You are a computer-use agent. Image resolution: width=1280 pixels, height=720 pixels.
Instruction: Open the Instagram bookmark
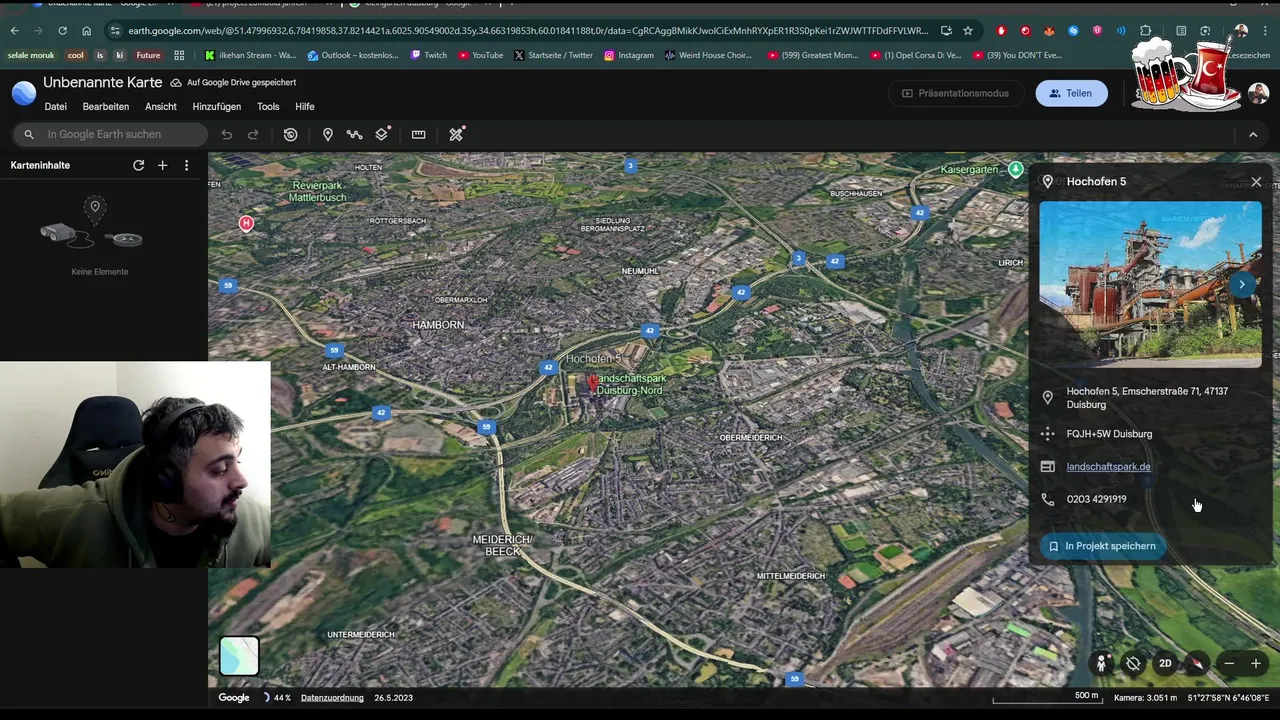628,55
